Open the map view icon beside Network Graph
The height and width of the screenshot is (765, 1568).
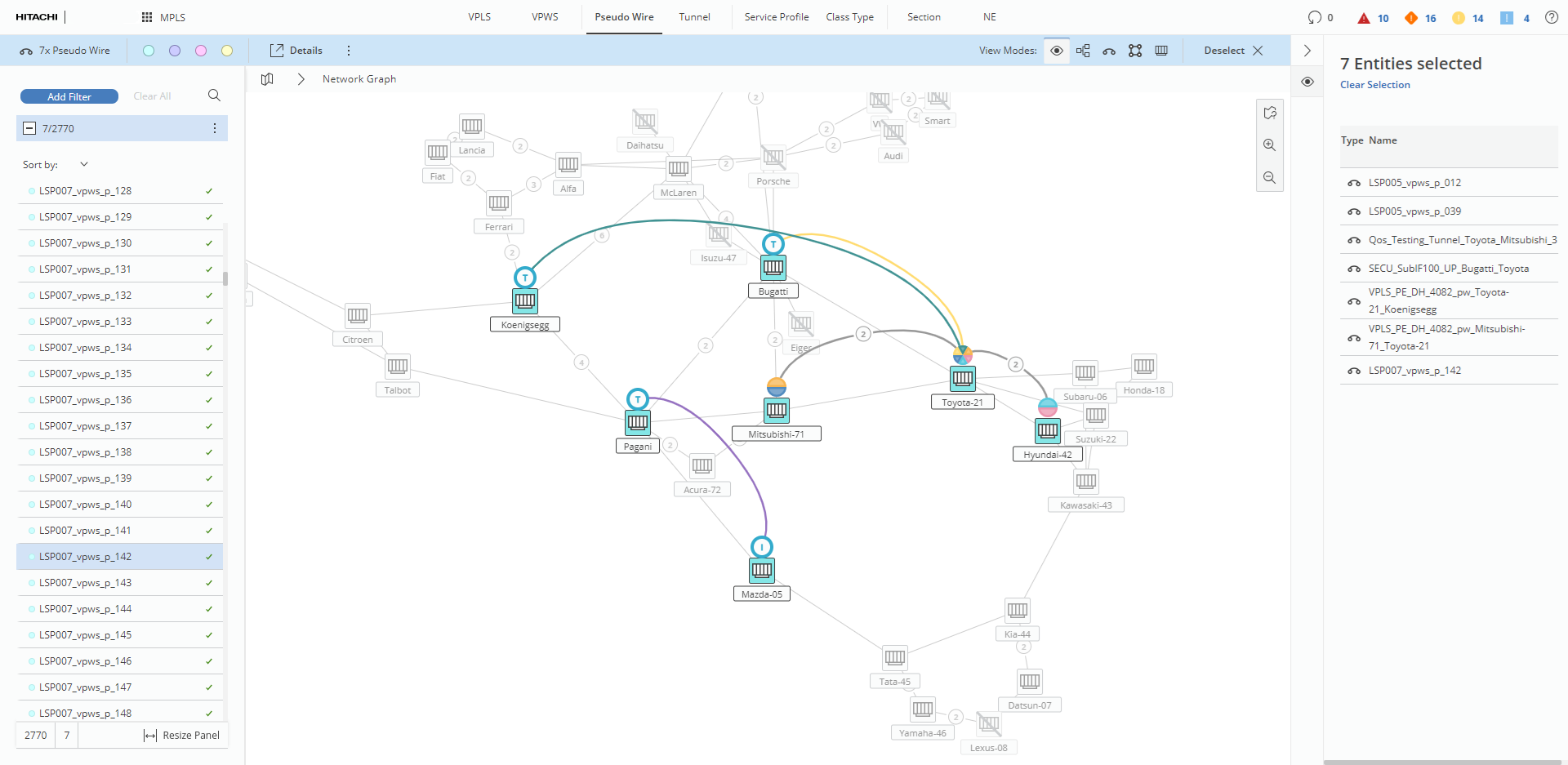tap(267, 79)
